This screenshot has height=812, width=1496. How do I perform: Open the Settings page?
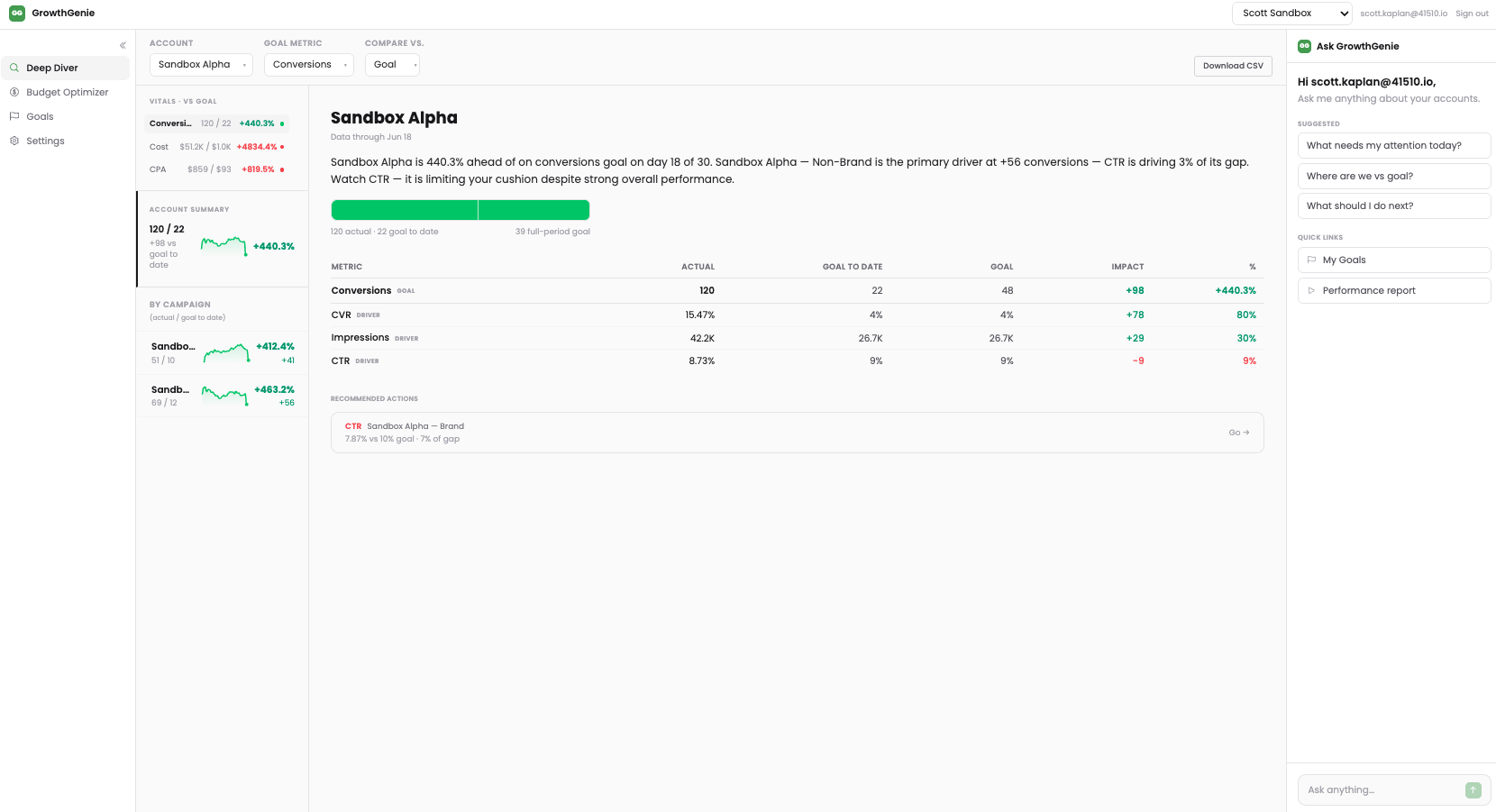click(x=66, y=141)
